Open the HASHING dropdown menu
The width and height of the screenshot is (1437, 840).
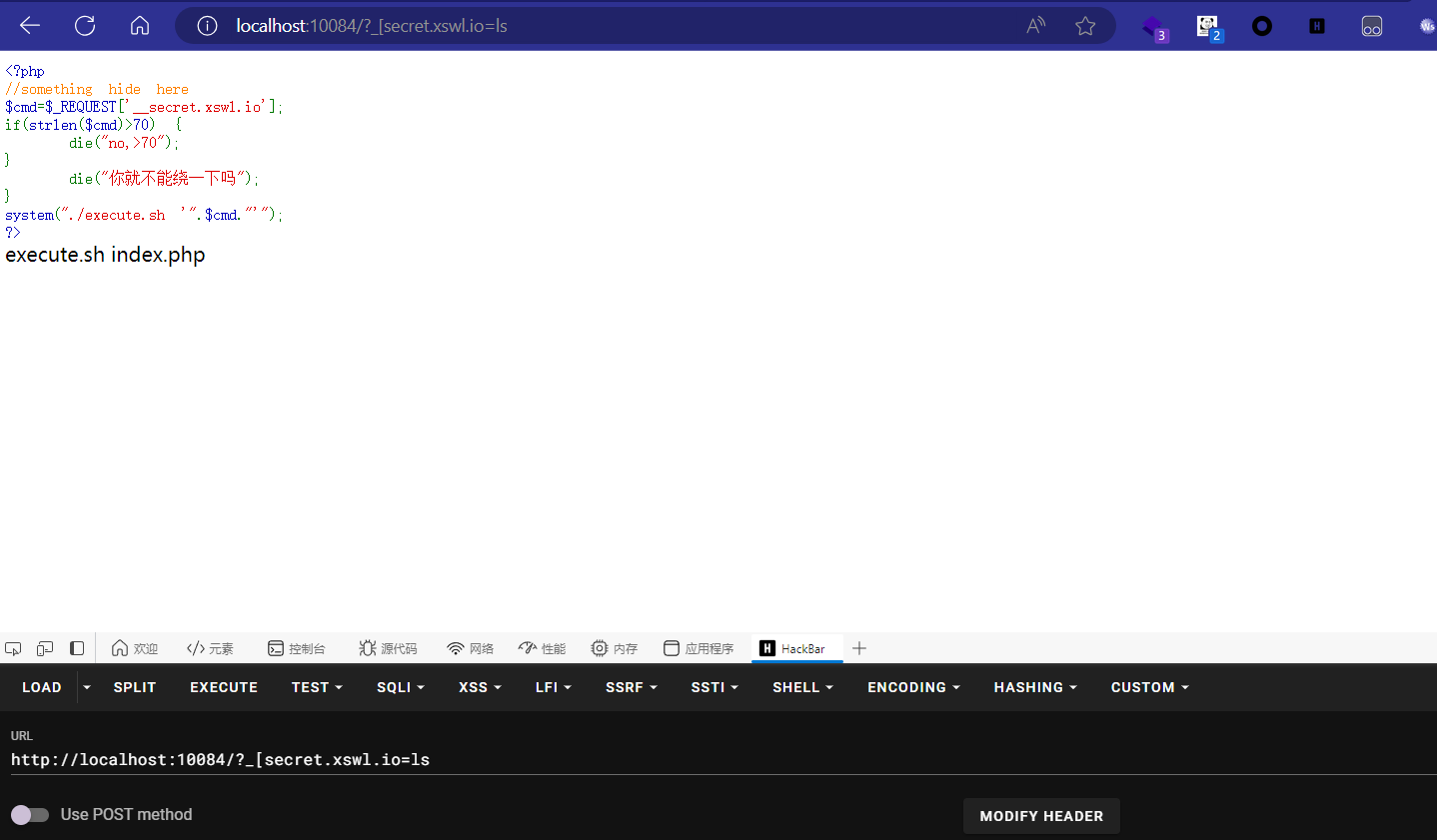(1035, 687)
